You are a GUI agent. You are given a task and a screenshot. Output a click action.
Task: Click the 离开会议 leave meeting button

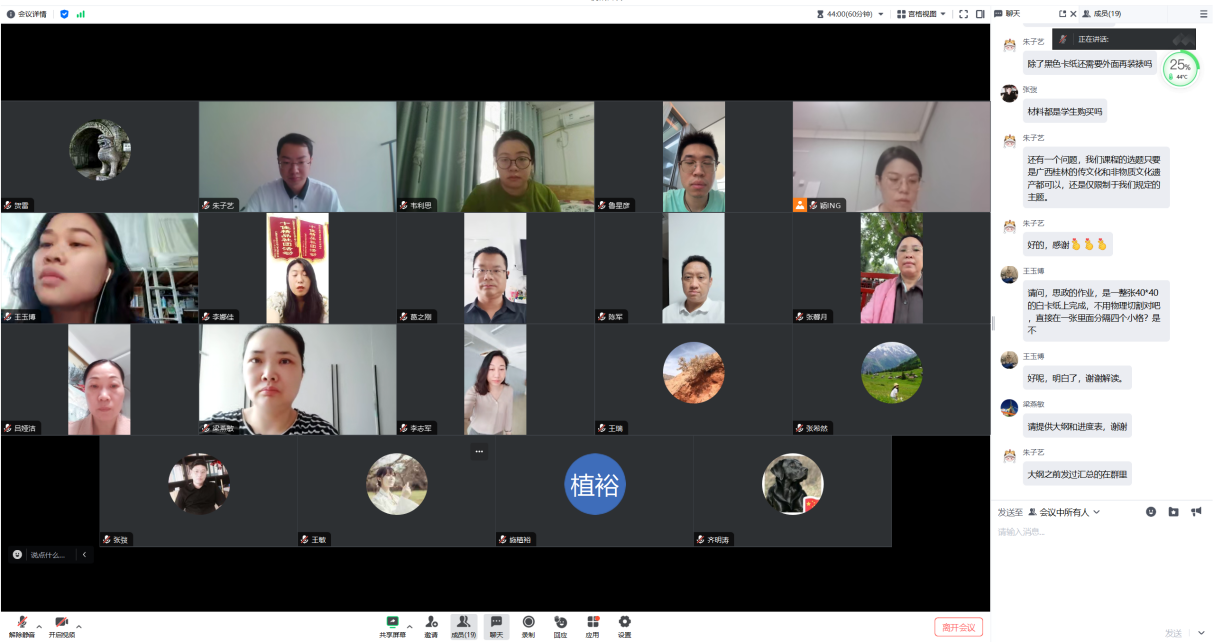(958, 627)
